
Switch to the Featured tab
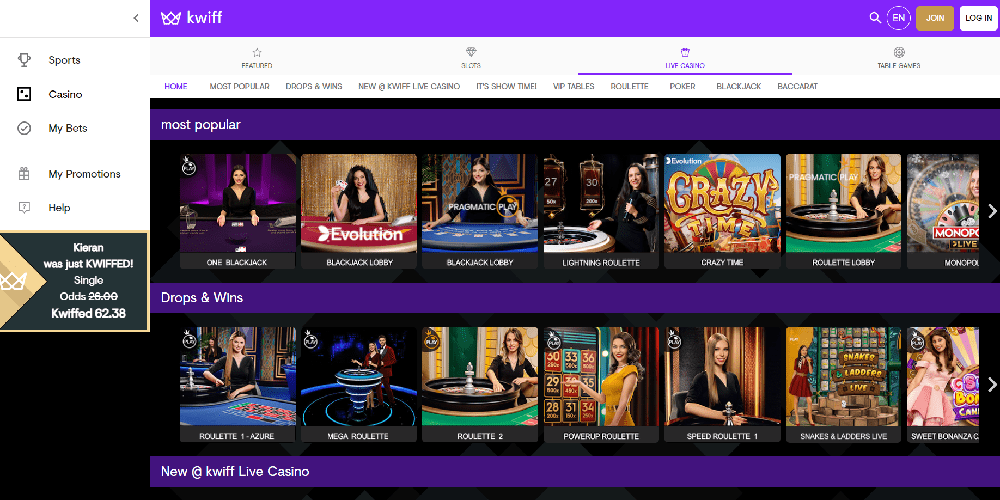pyautogui.click(x=257, y=57)
